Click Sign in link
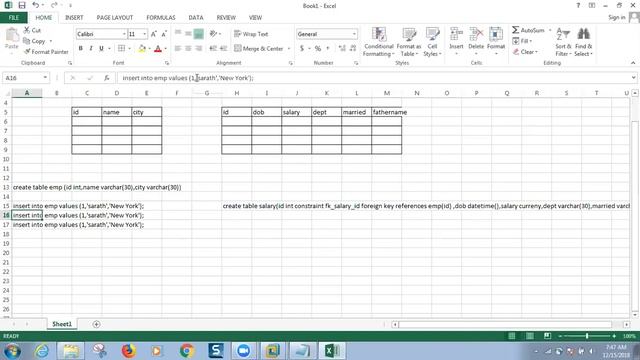This screenshot has height=360, width=640. (617, 18)
